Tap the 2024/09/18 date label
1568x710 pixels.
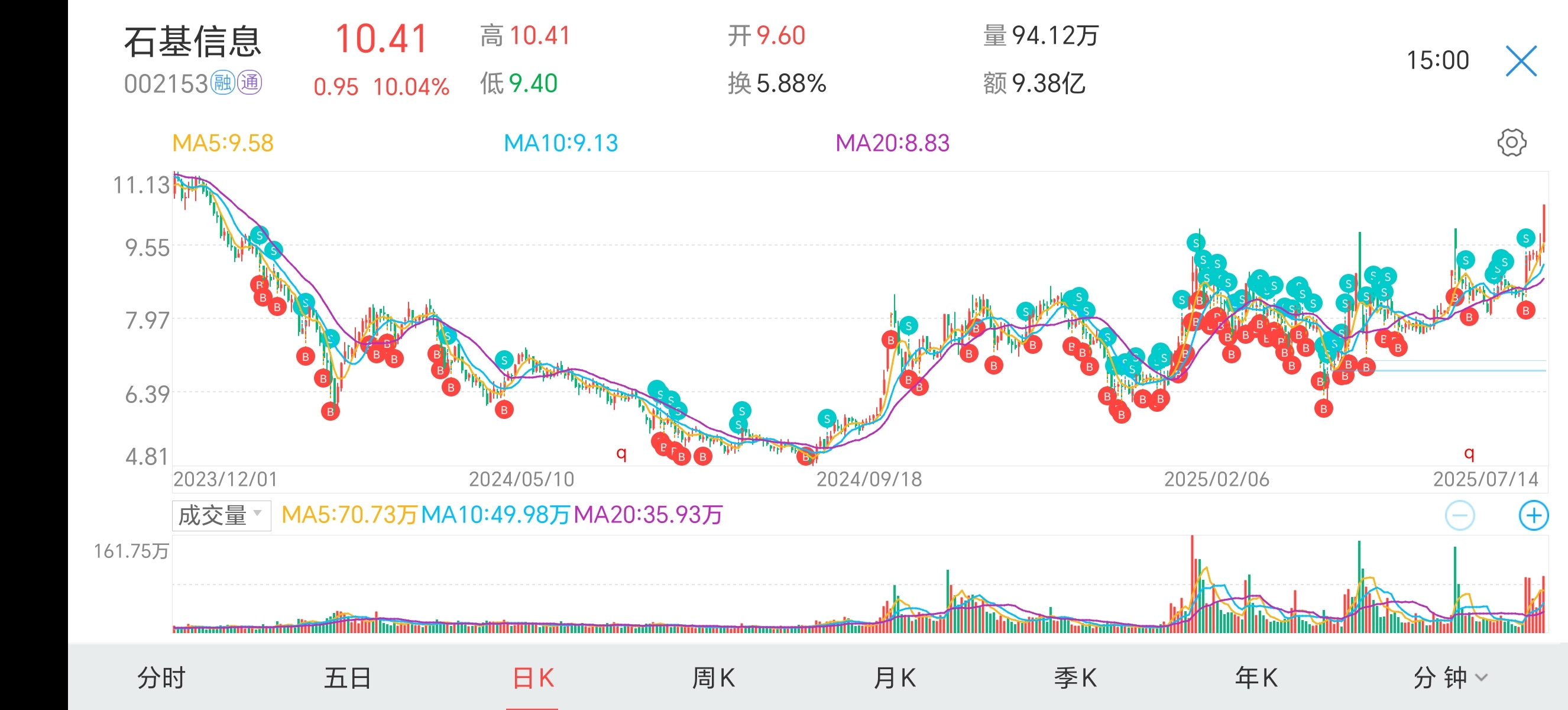point(869,479)
